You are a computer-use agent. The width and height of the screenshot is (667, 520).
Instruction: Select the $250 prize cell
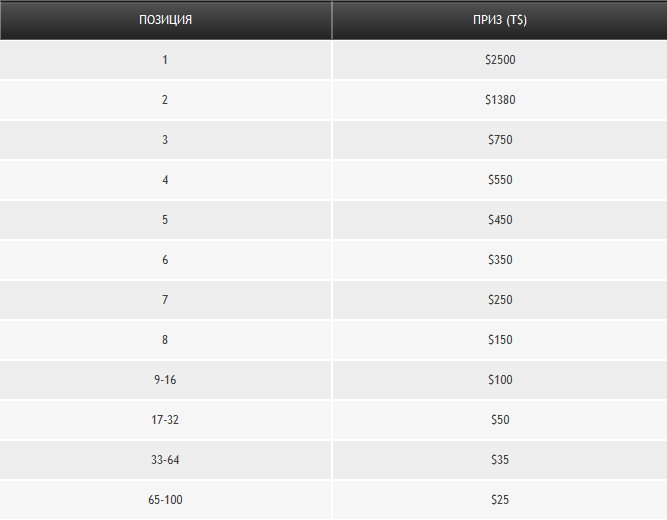[500, 300]
